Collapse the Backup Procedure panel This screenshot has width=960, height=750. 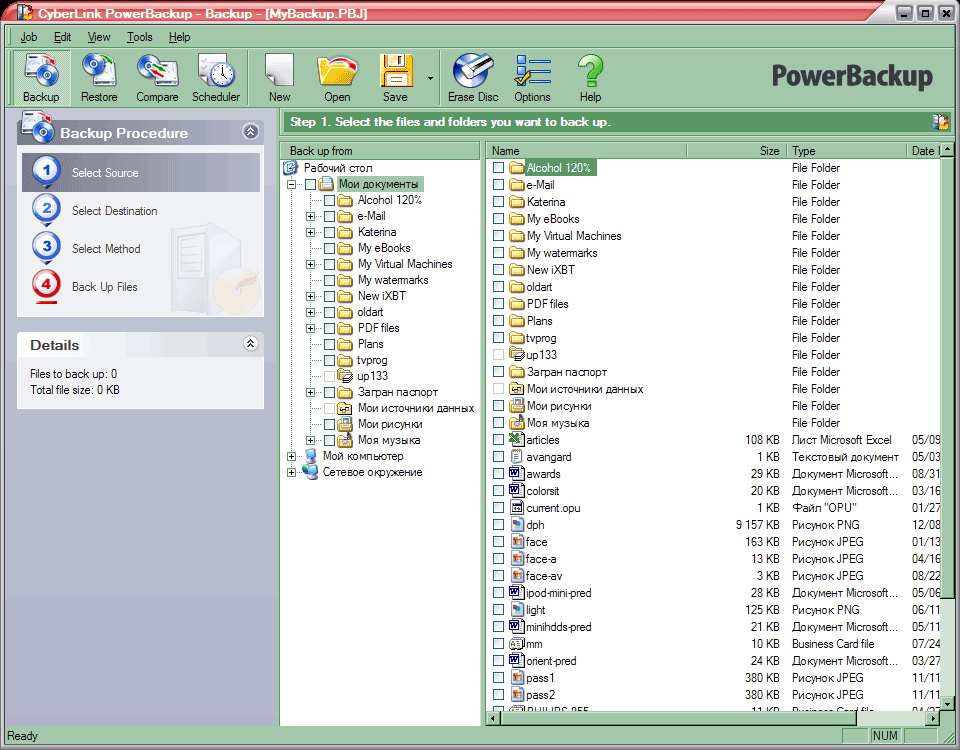pyautogui.click(x=250, y=132)
